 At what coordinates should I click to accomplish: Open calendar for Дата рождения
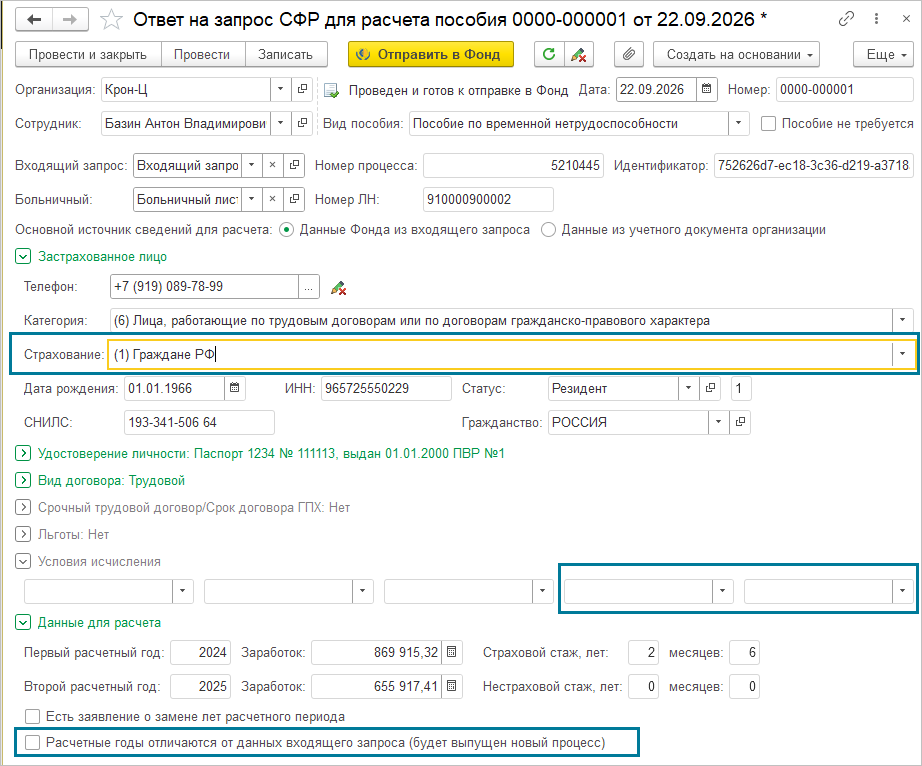[x=235, y=388]
